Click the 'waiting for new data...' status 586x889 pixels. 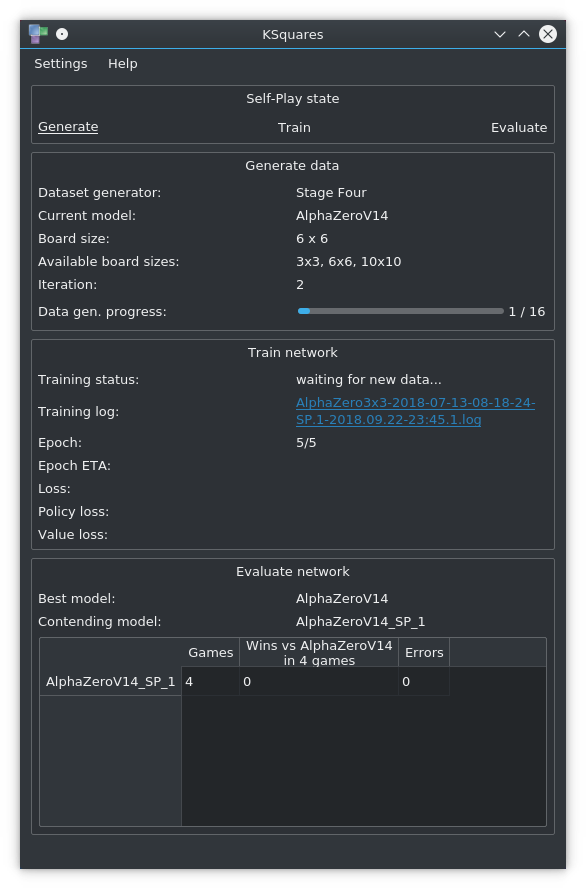(x=368, y=380)
